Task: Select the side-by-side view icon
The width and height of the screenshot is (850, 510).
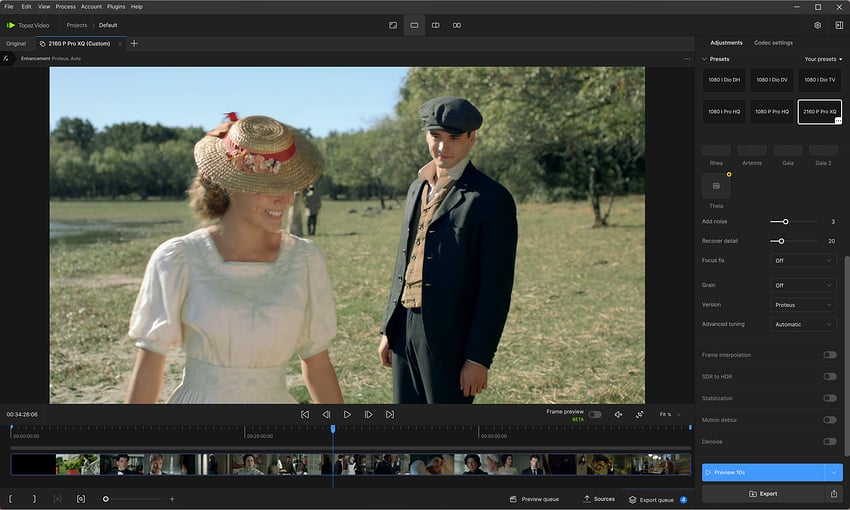Action: point(457,25)
